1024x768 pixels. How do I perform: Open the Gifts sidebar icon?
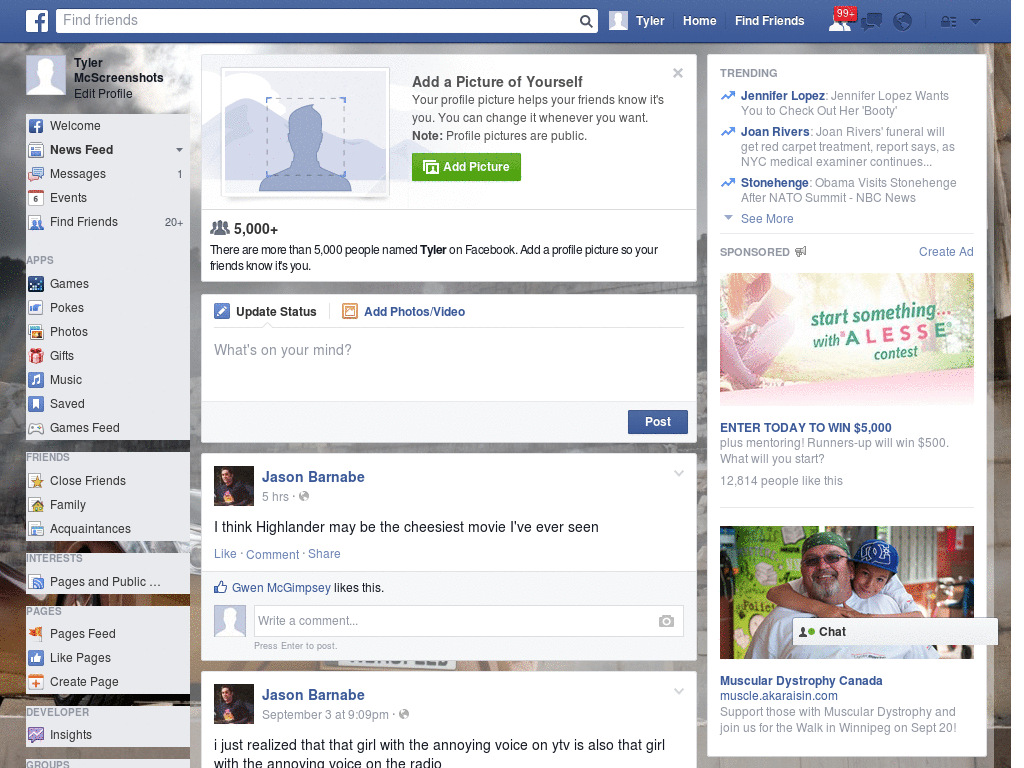[37, 356]
